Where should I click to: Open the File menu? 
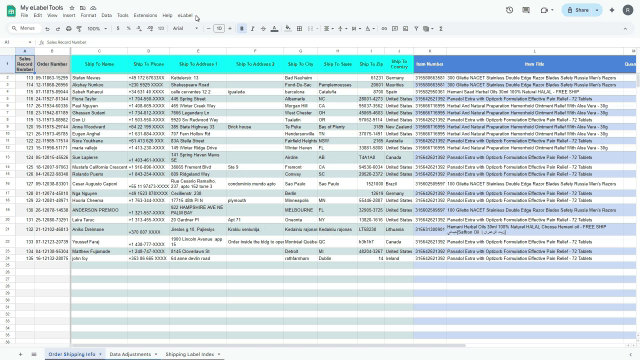(x=24, y=16)
